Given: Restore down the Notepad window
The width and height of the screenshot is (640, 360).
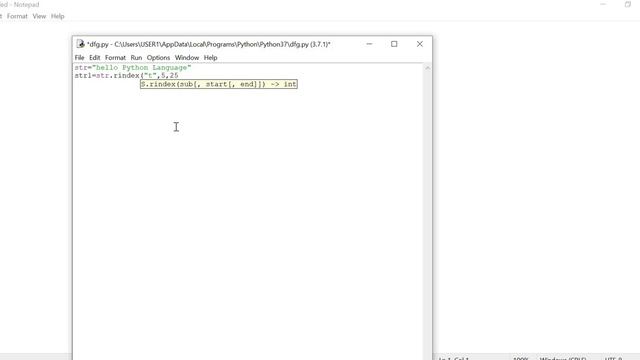Looking at the screenshot, I should (628, 4).
